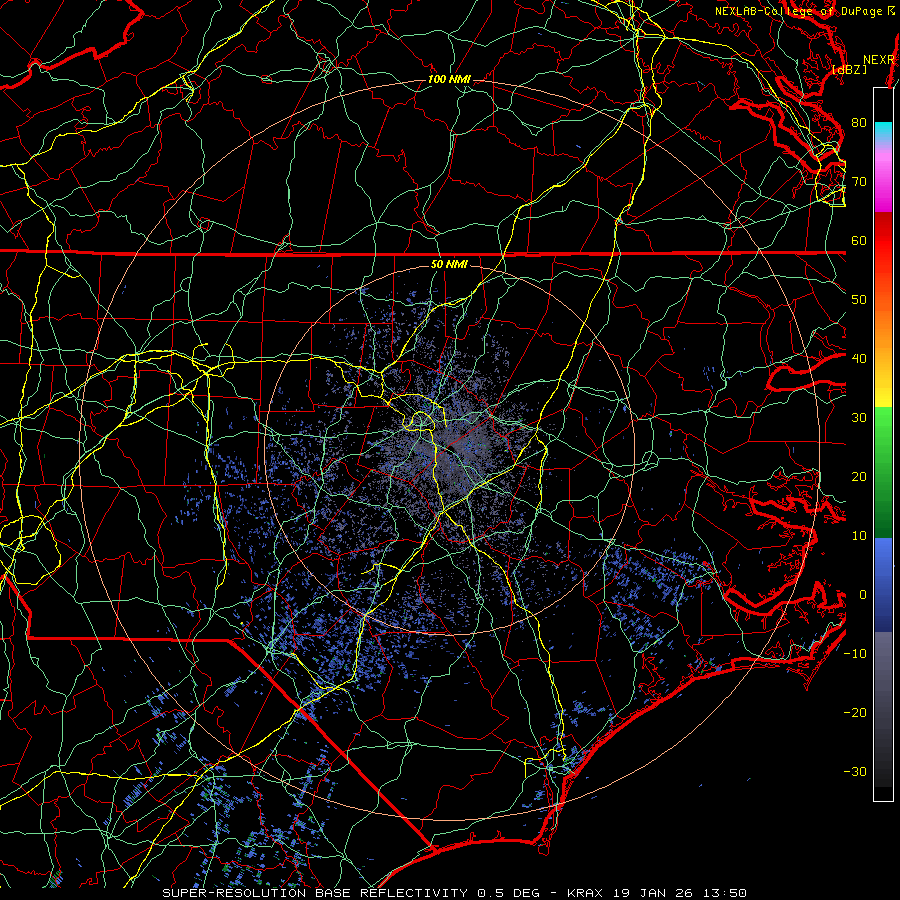Image resolution: width=900 pixels, height=900 pixels.
Task: Click the 20 value on the dBZ scale
Action: coord(859,477)
